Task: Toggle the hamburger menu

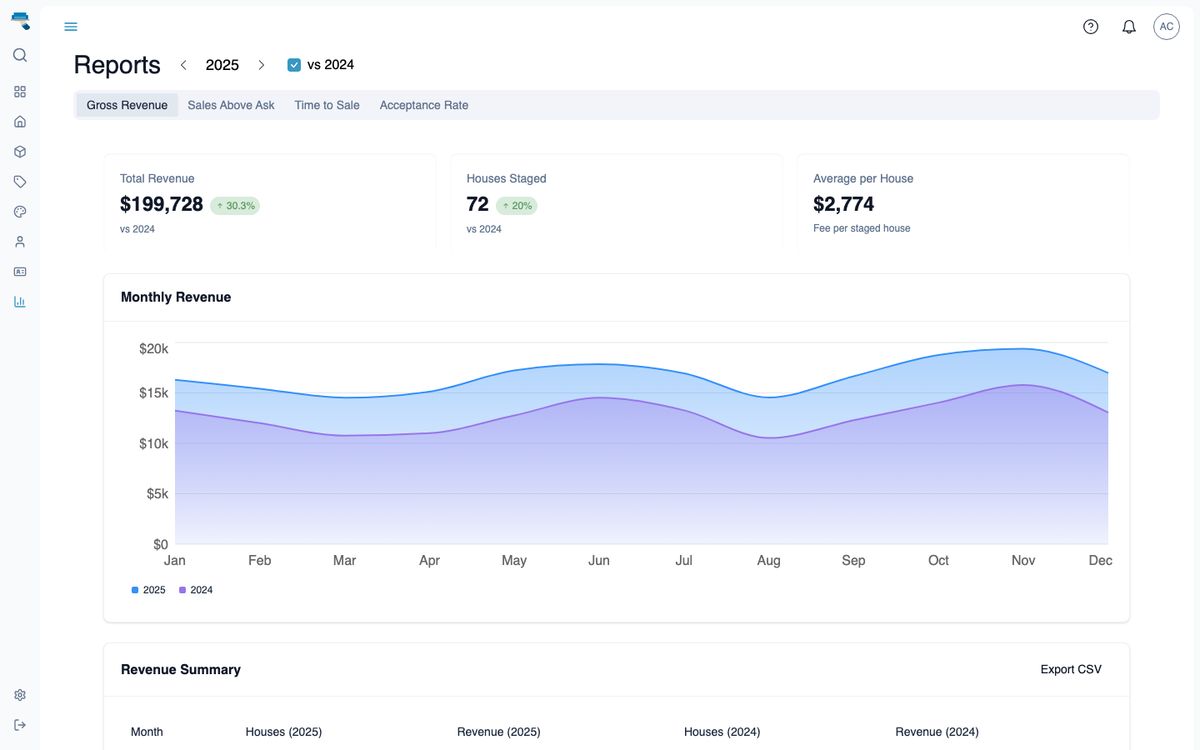Action: pyautogui.click(x=71, y=27)
